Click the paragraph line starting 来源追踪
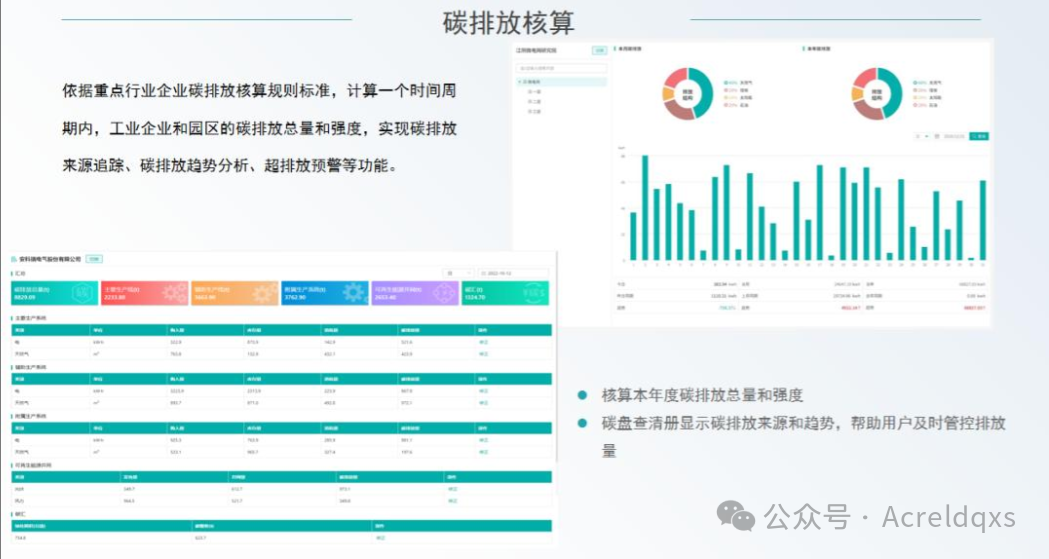1049x559 pixels. 230,165
